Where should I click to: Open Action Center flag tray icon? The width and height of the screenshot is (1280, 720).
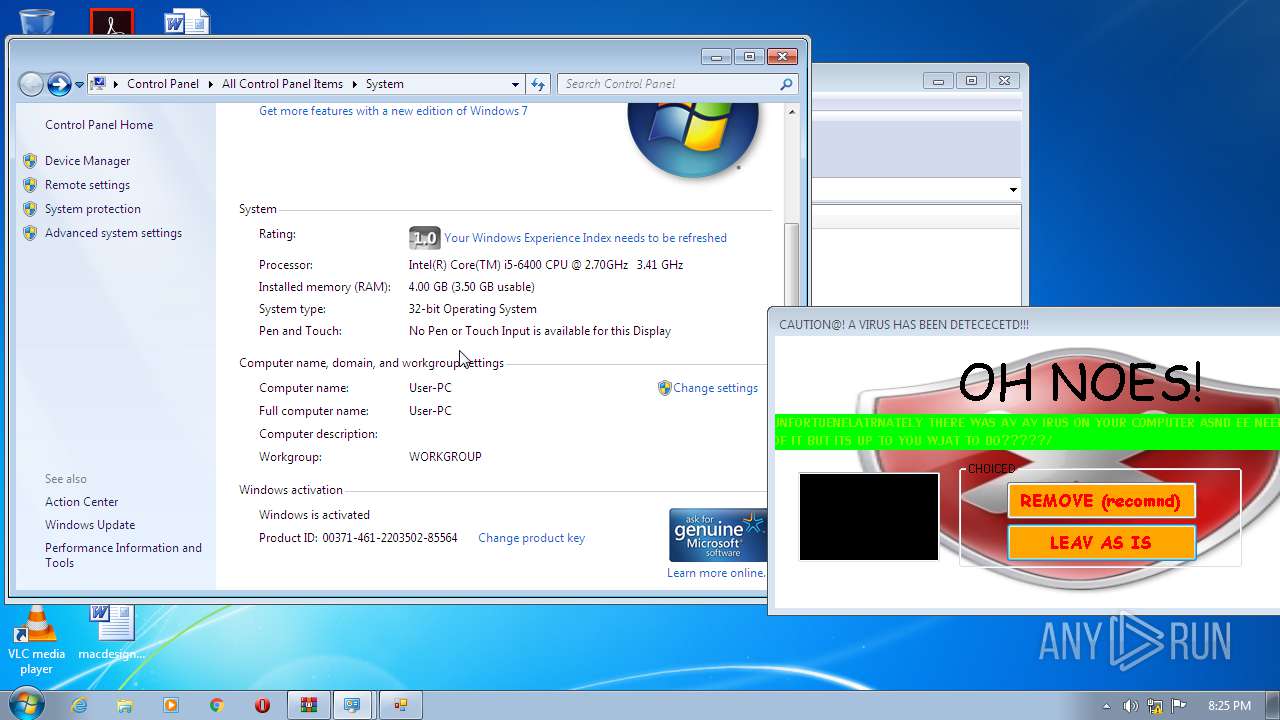tap(1179, 706)
